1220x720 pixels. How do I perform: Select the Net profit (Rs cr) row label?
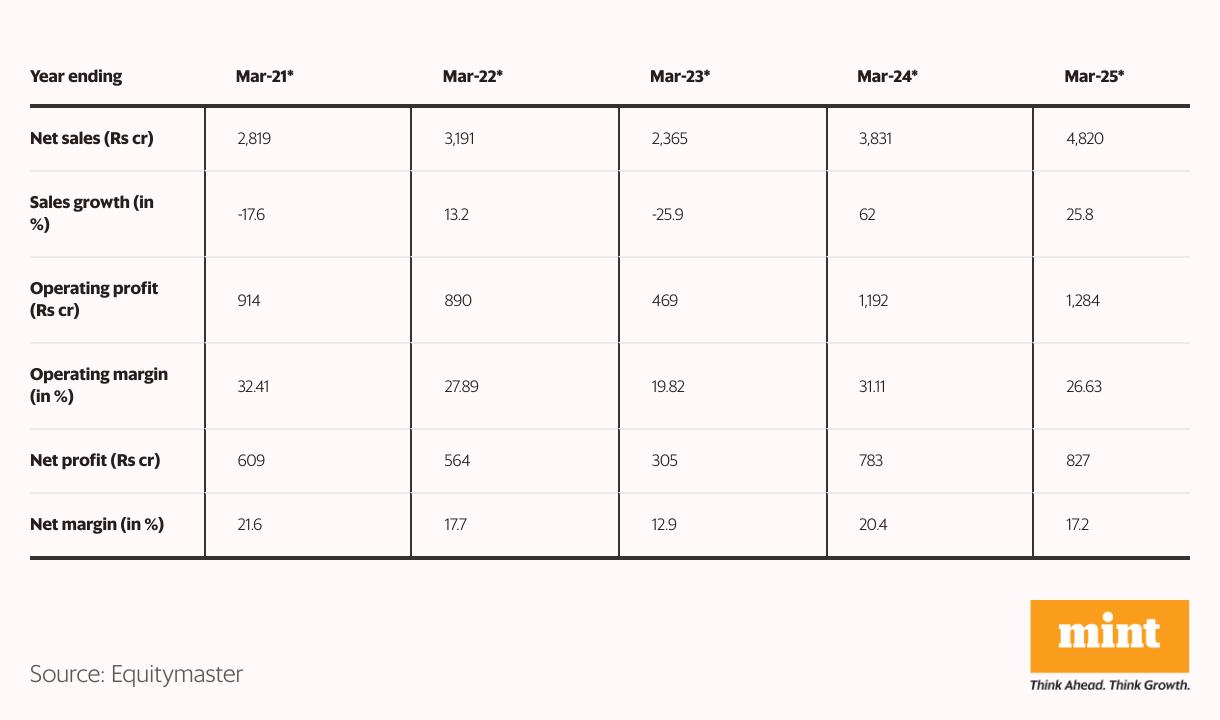click(95, 461)
